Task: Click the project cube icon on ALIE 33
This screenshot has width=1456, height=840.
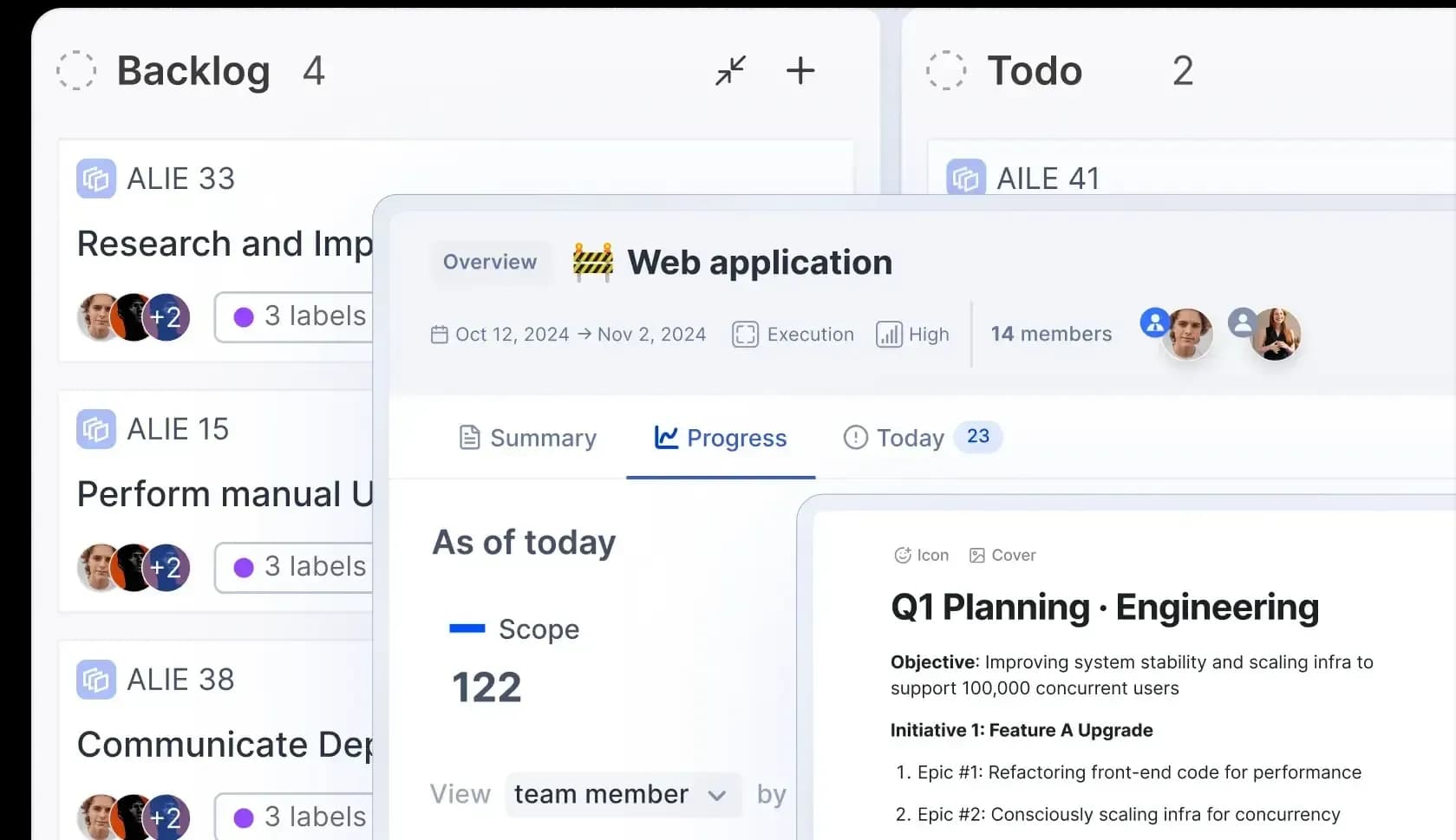Action: point(95,179)
